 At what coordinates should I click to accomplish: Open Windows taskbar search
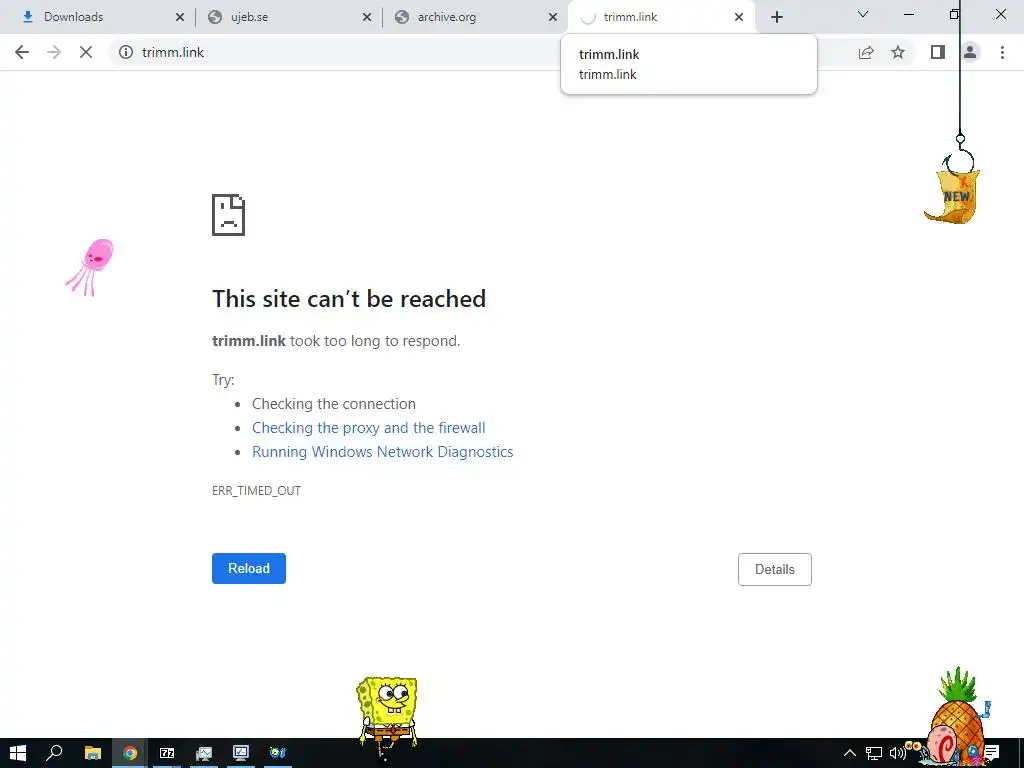[x=54, y=753]
